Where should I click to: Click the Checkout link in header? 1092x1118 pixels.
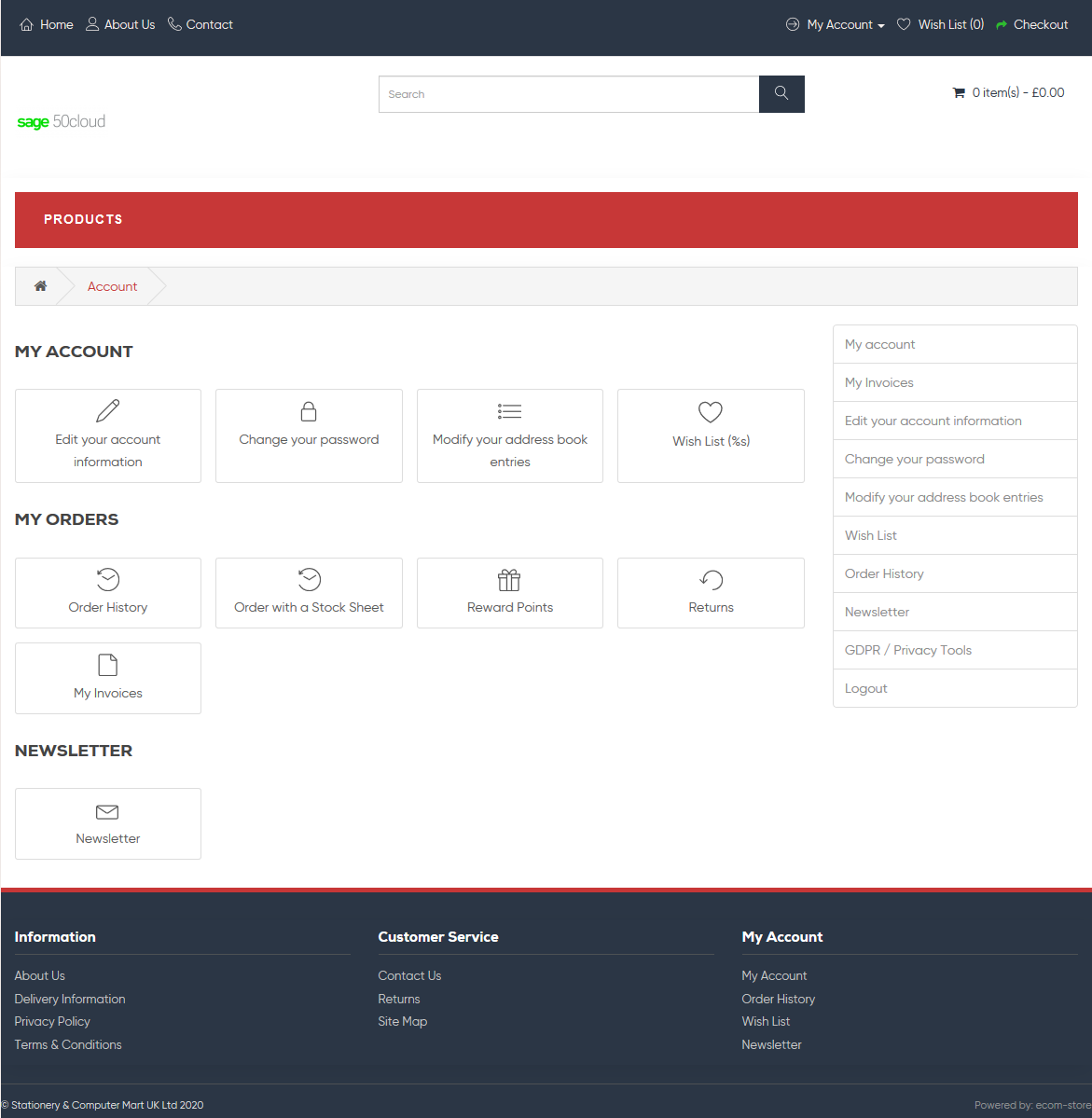(1040, 25)
